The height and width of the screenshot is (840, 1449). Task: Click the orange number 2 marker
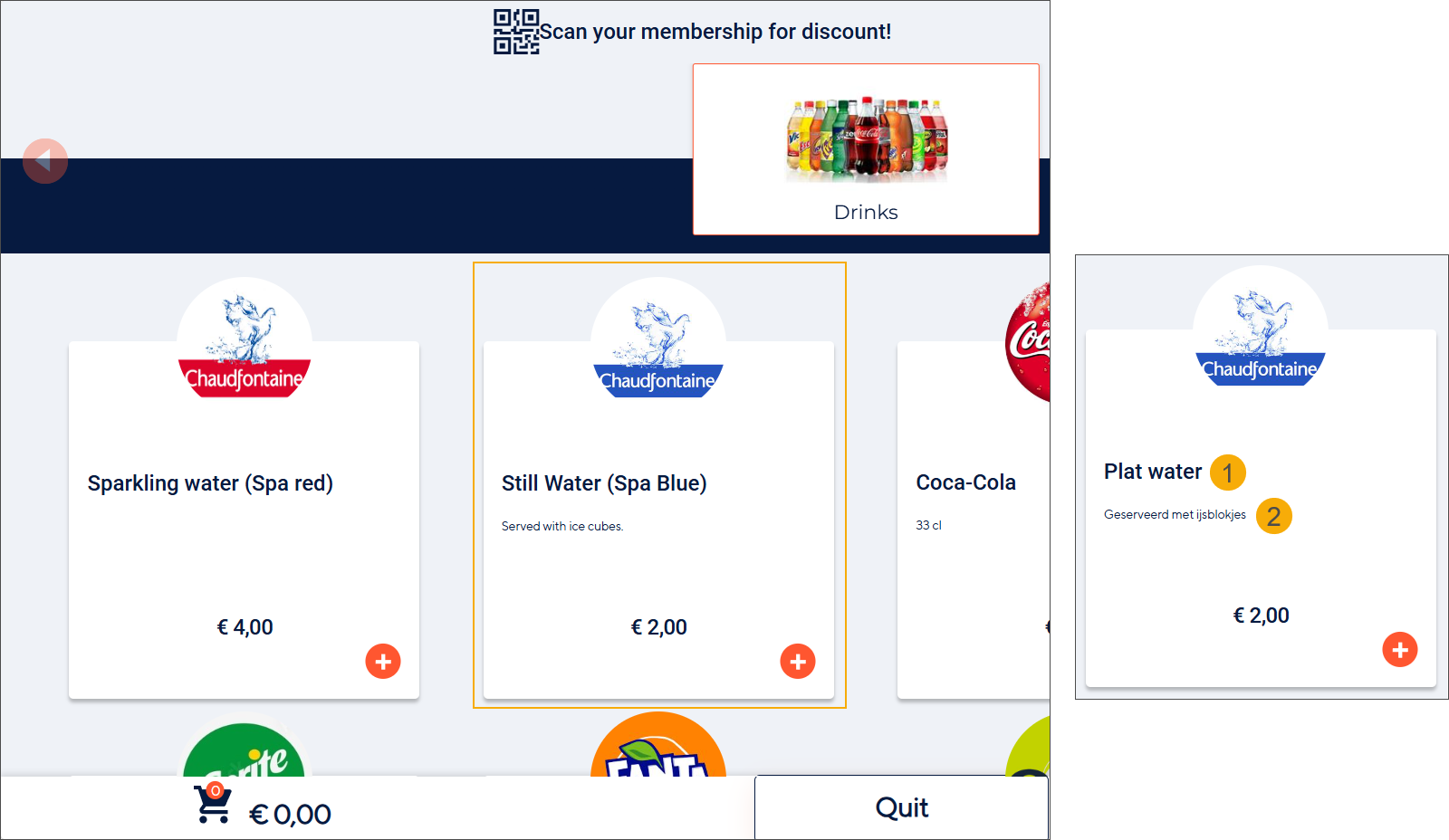coord(1274,516)
